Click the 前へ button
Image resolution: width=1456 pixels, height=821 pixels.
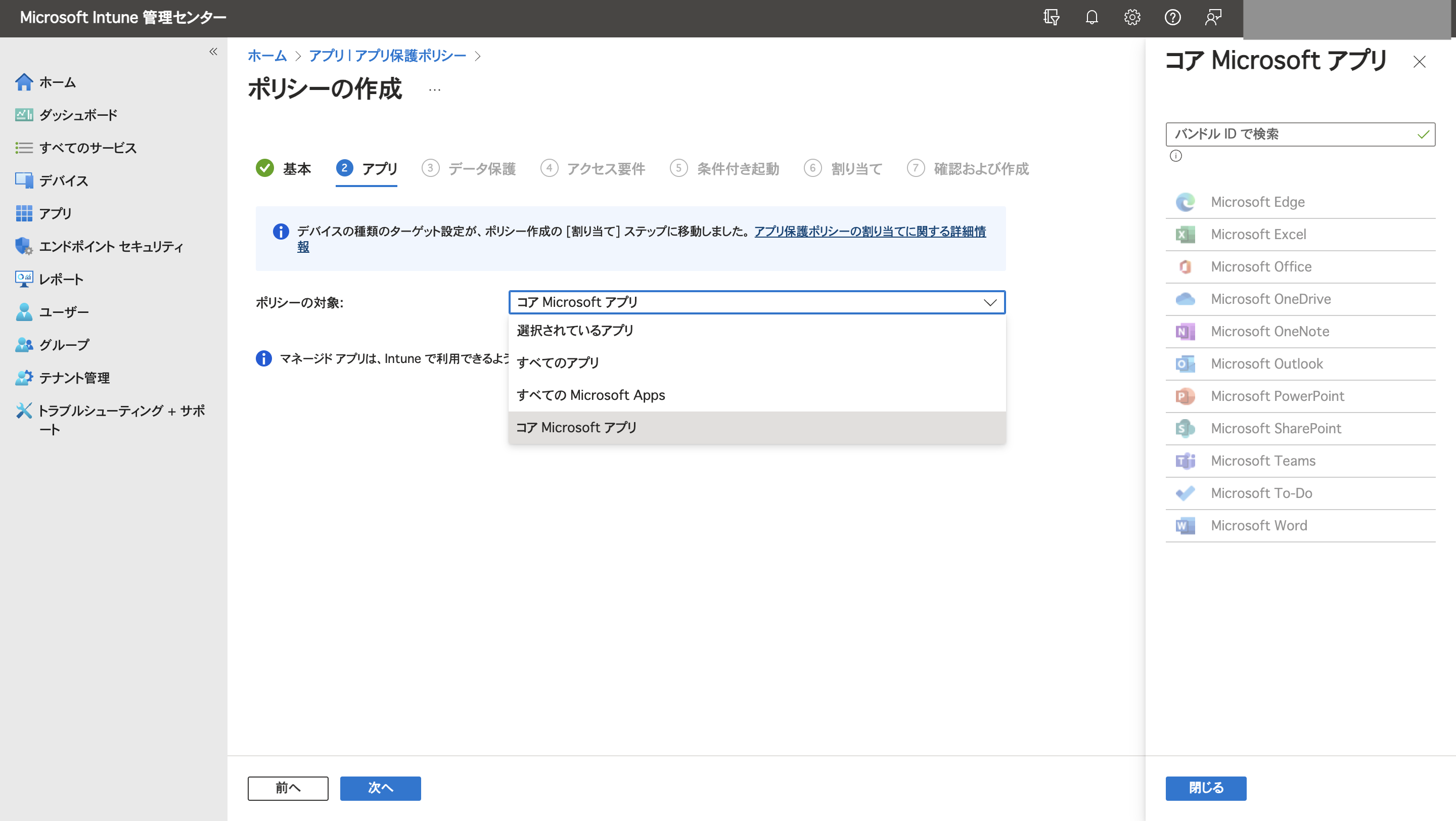click(288, 788)
